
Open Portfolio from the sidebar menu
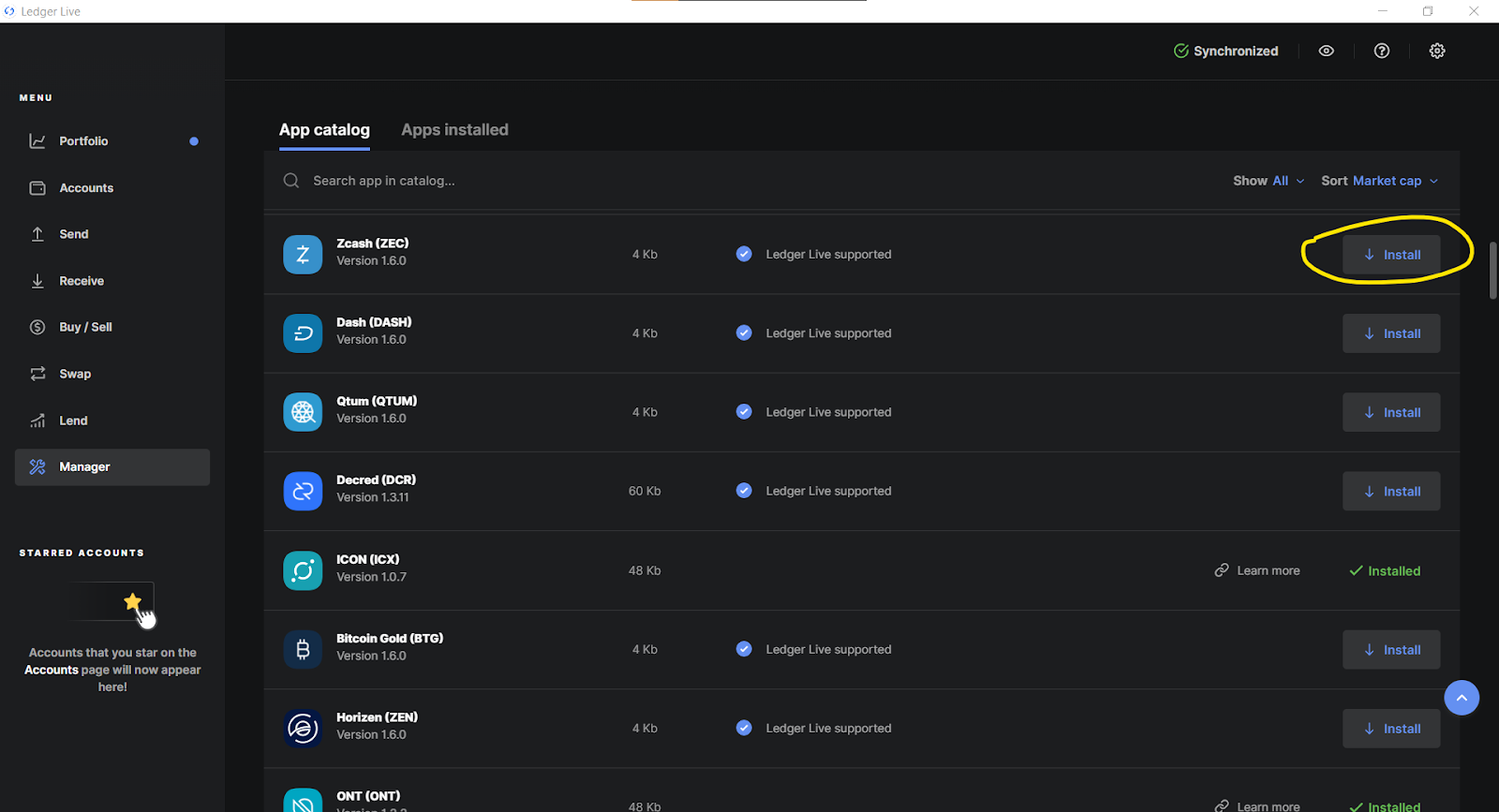click(x=83, y=141)
